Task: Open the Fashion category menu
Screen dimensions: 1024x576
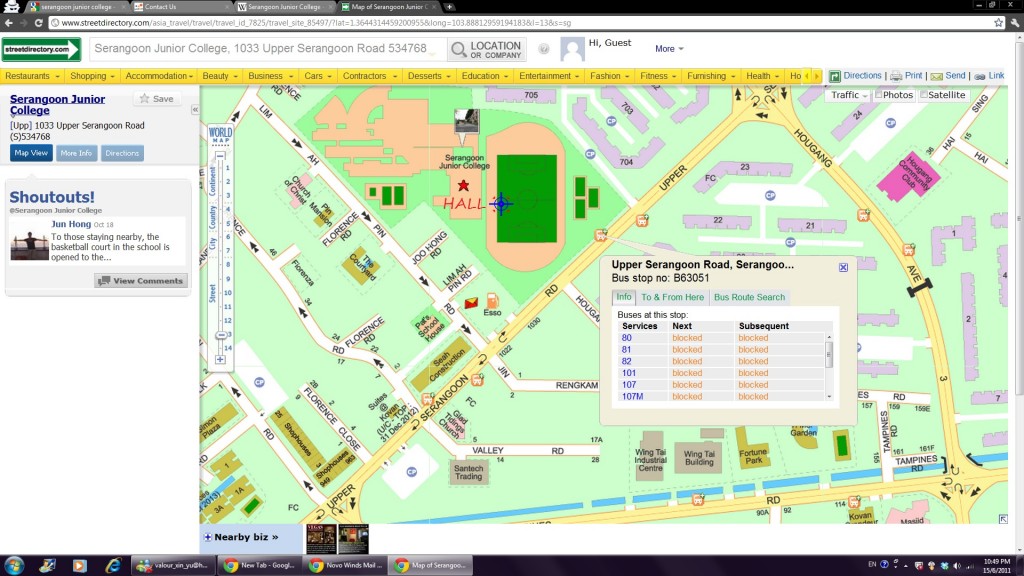Action: (x=609, y=76)
